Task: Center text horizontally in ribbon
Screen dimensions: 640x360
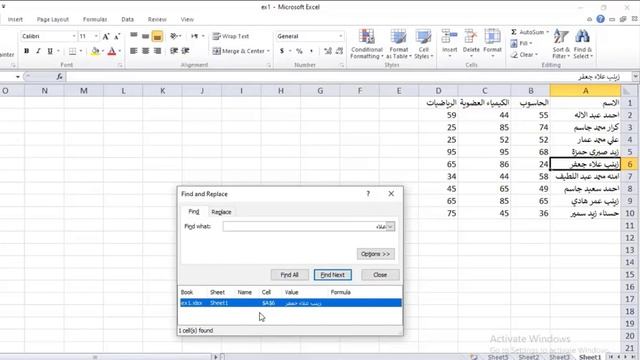Action: (145, 51)
